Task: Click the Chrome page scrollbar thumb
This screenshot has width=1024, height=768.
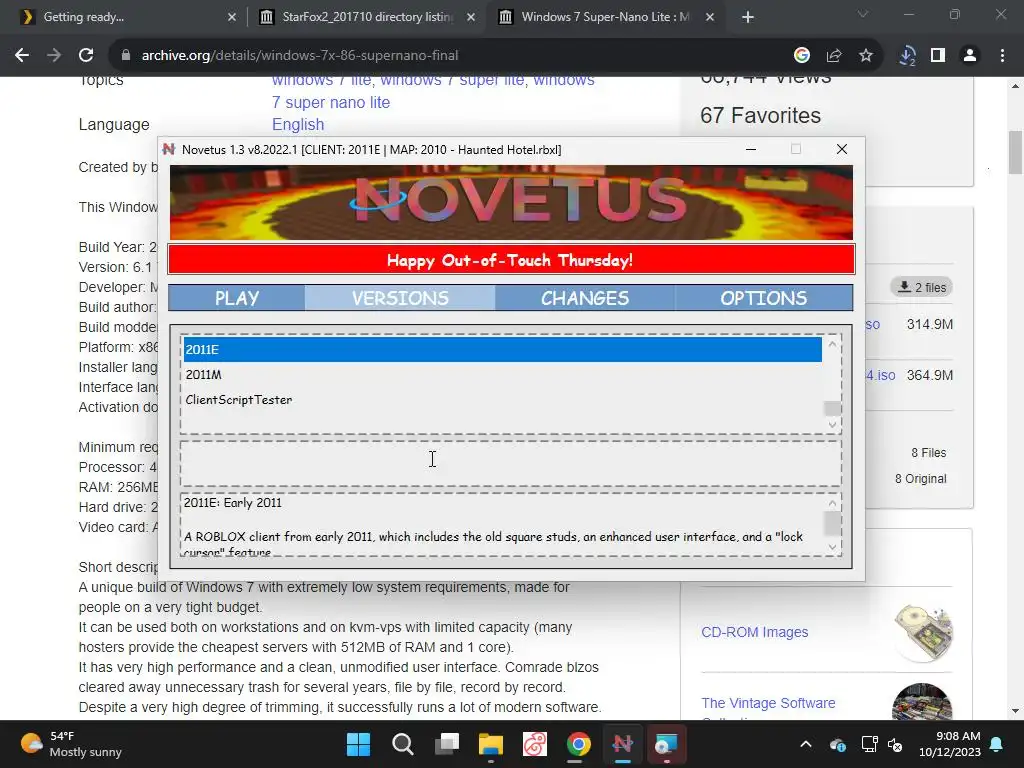Action: click(x=1016, y=153)
